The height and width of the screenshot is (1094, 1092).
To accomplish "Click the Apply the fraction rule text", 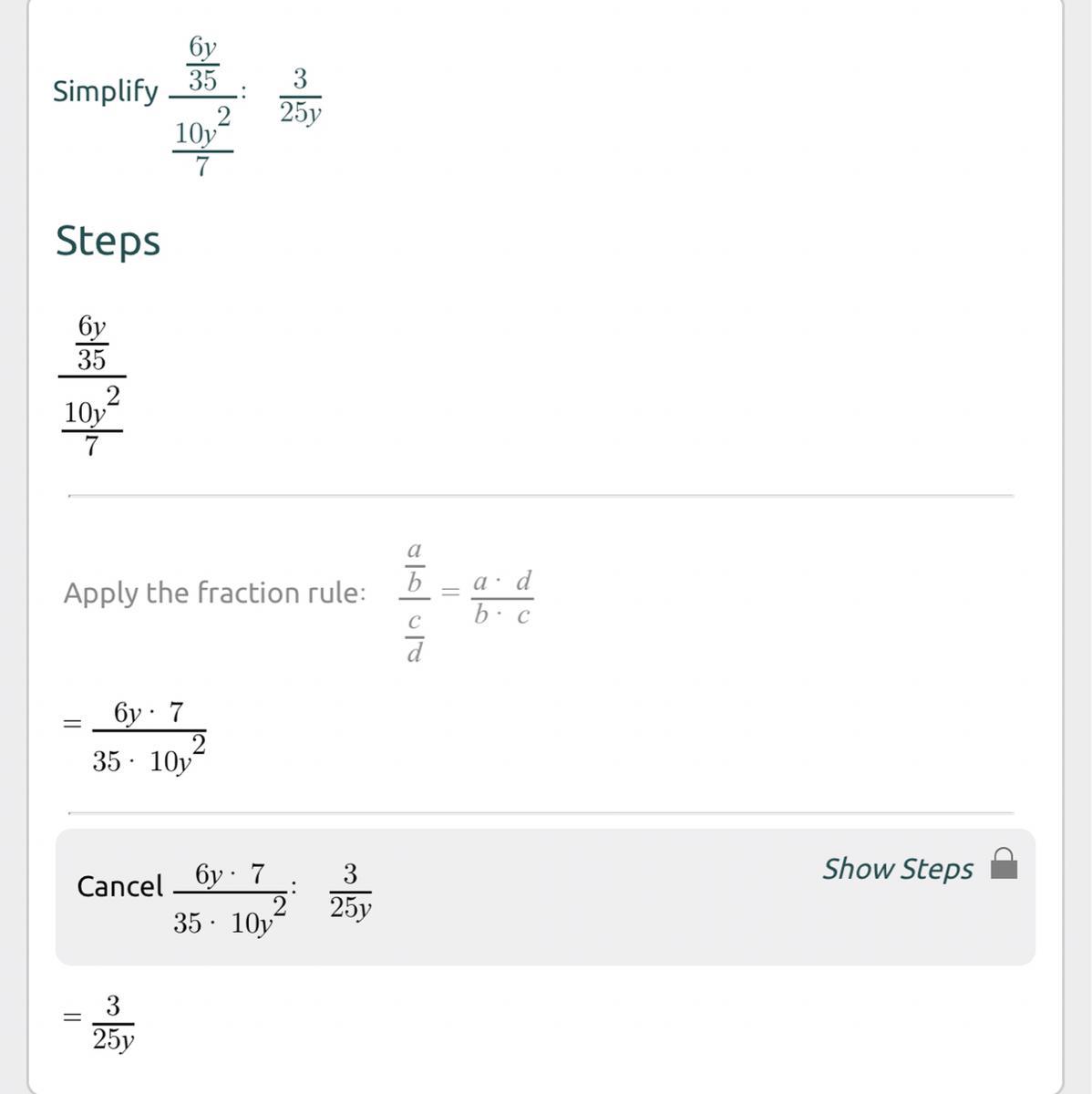I will point(214,593).
